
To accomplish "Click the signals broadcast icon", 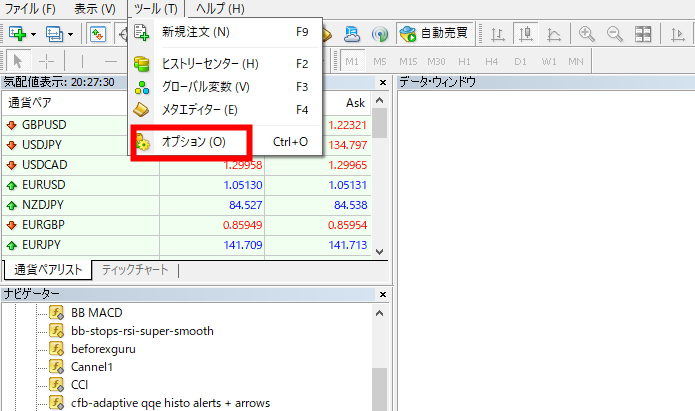I will tap(380, 34).
